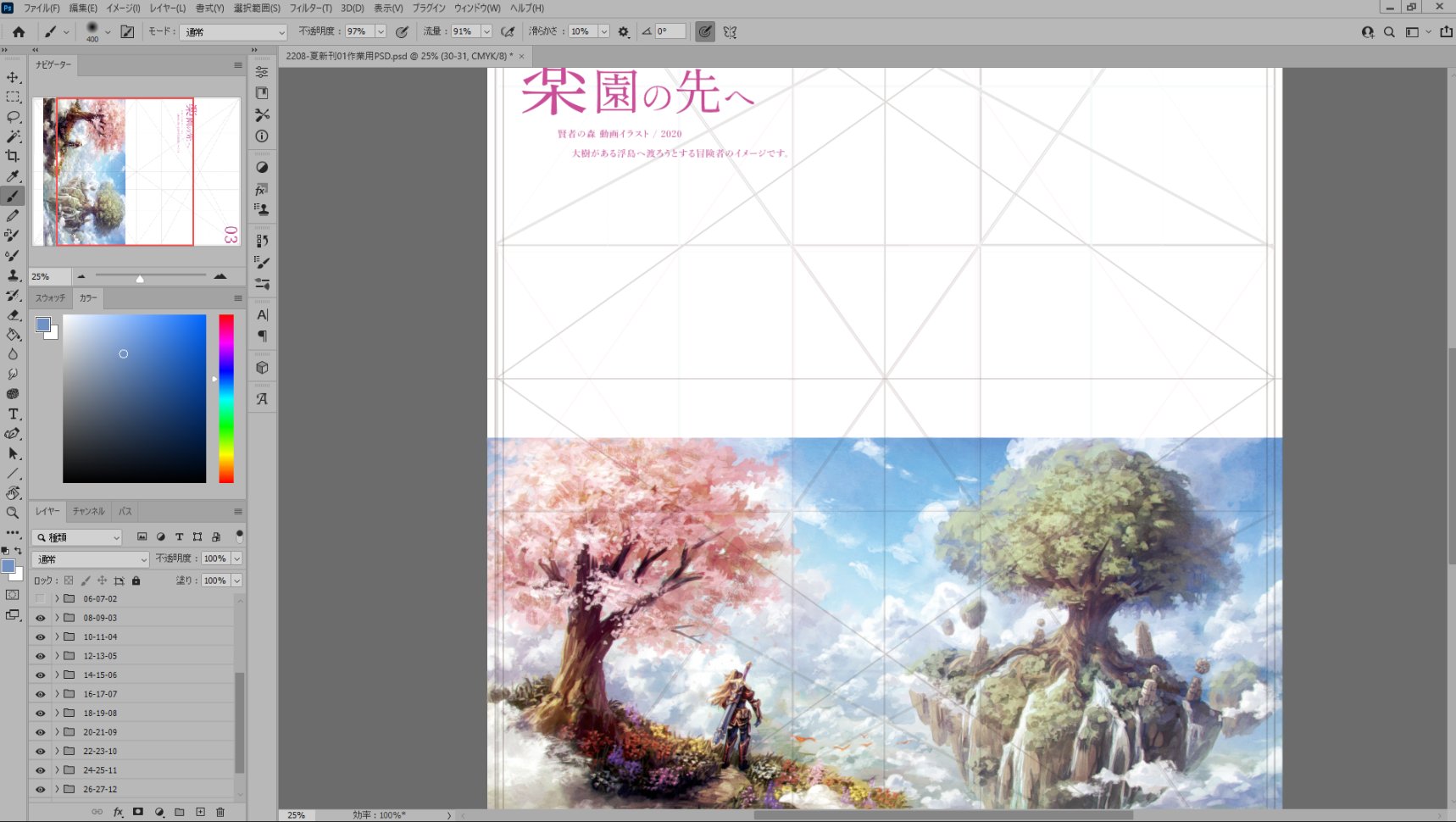
Task: Select the Eraser tool
Action: [x=13, y=314]
